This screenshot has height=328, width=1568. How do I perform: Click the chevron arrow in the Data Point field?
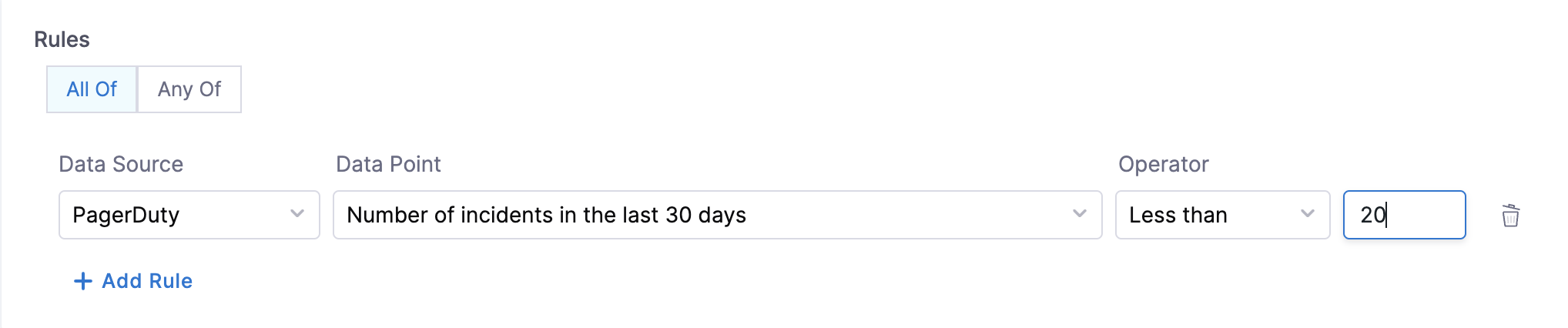pos(1080,214)
